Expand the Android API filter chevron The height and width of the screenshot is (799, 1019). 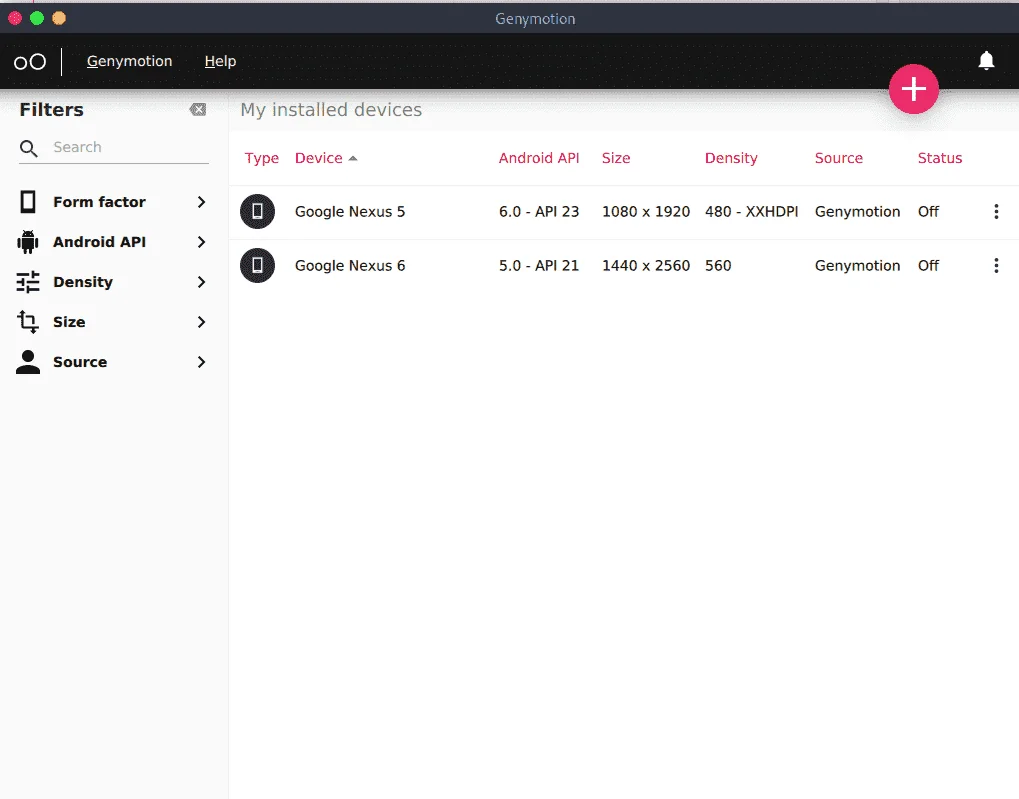click(x=201, y=242)
